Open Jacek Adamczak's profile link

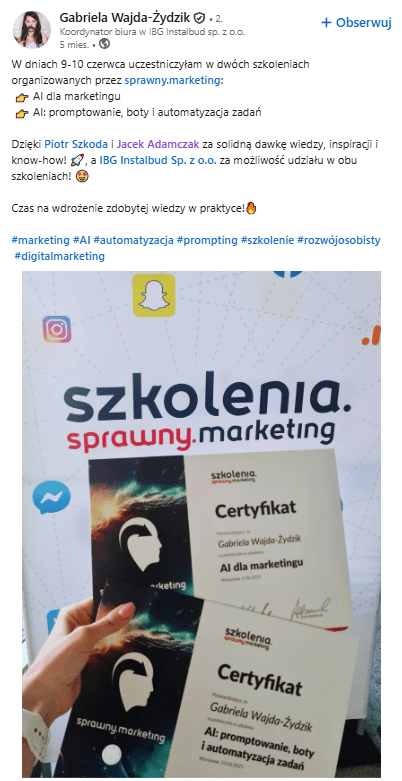click(x=158, y=144)
